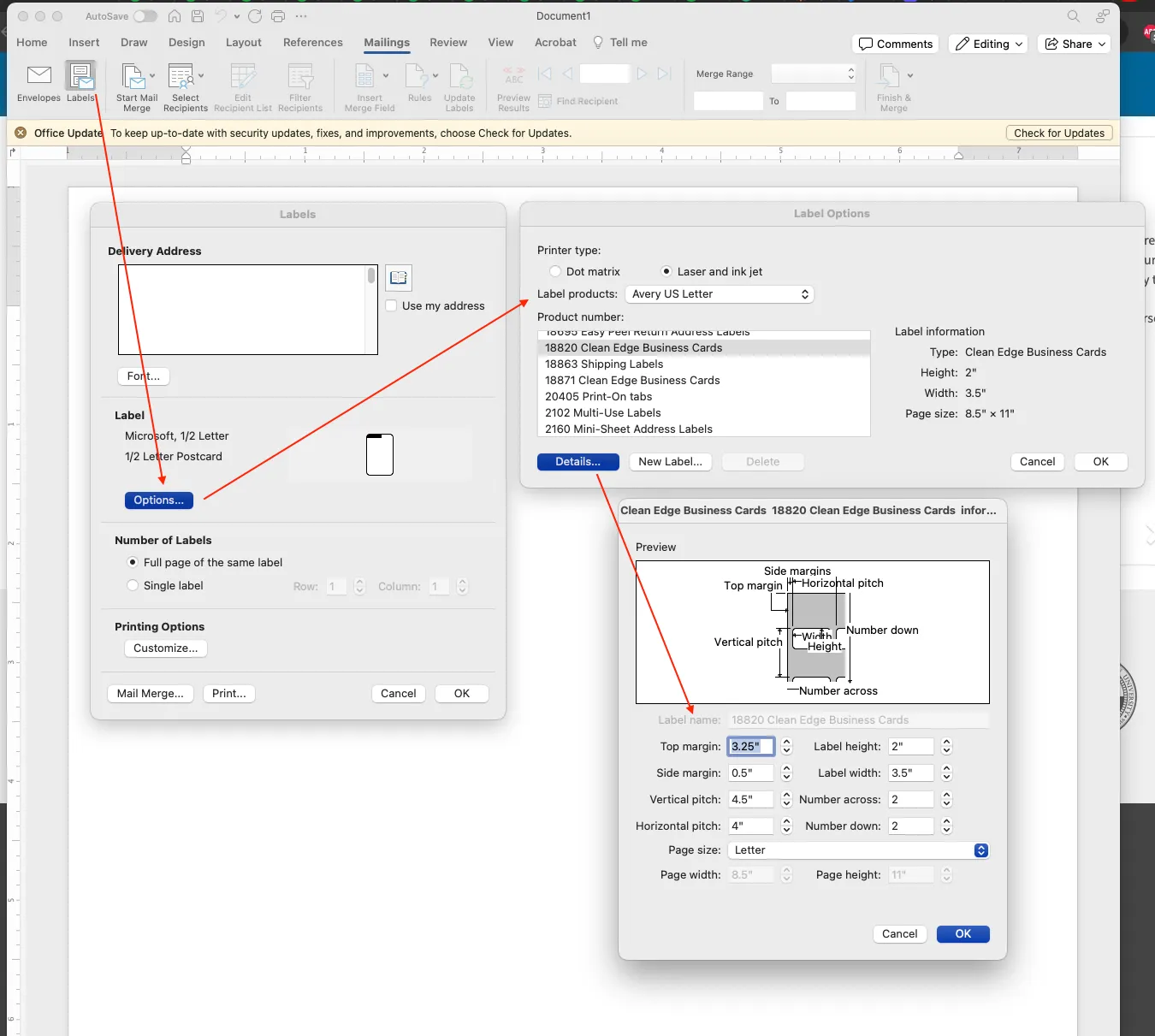1155x1036 pixels.
Task: Toggle the AutoSave switch
Action: (x=145, y=16)
